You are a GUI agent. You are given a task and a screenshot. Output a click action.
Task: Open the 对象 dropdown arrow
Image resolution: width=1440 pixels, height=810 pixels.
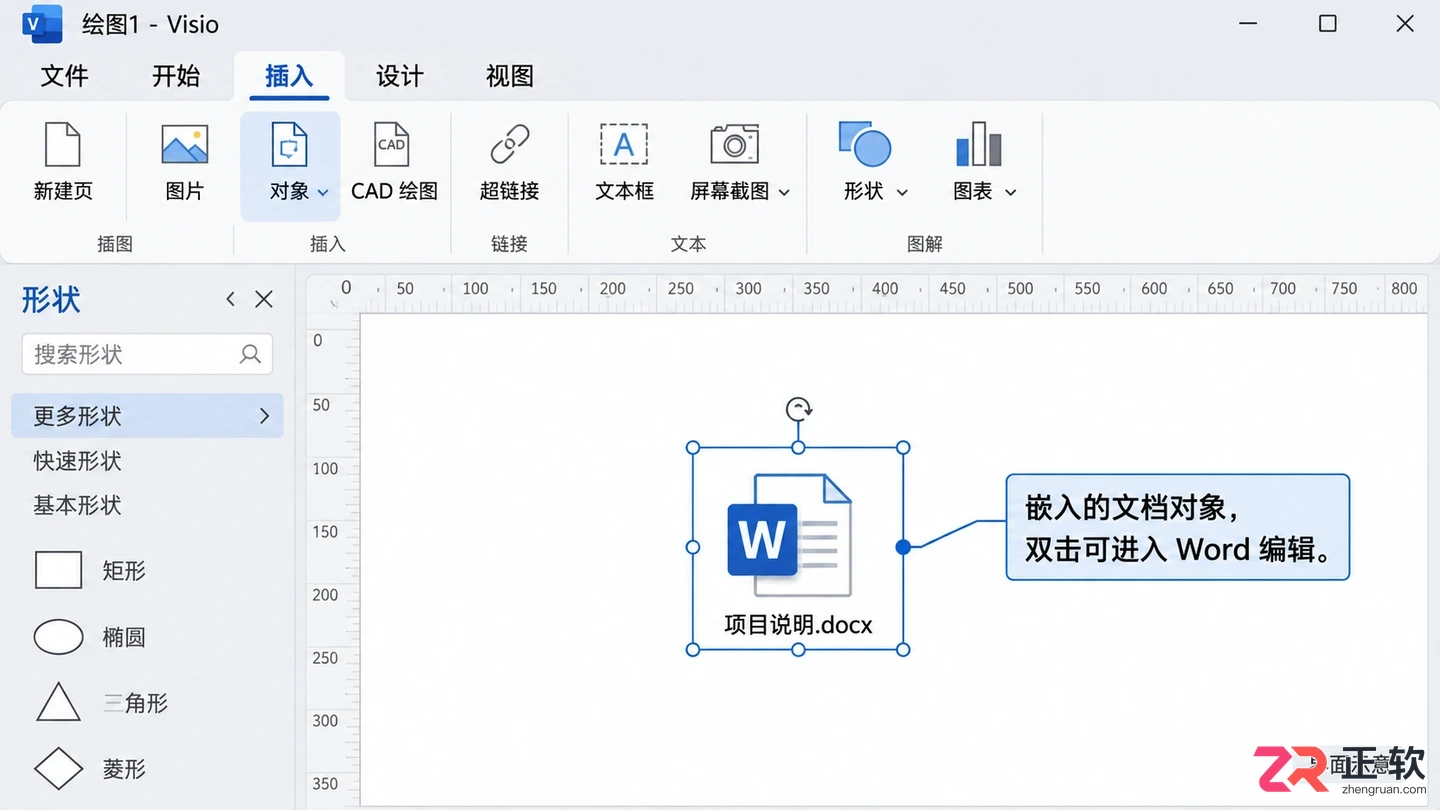click(x=323, y=192)
